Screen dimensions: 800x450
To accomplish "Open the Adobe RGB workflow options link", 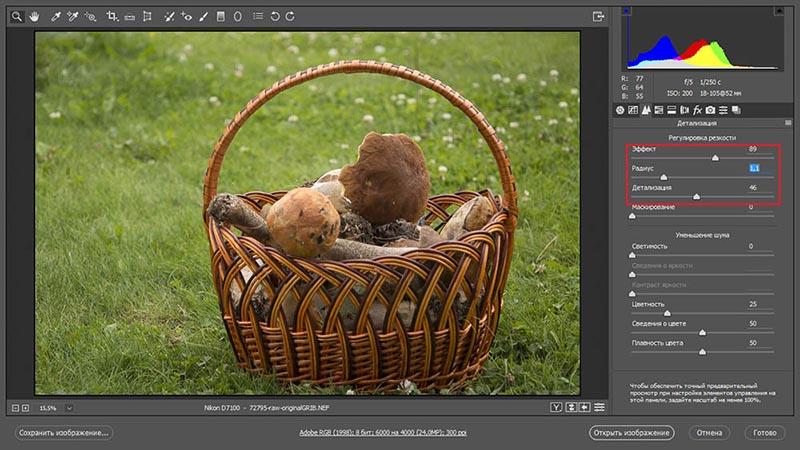I will (383, 433).
